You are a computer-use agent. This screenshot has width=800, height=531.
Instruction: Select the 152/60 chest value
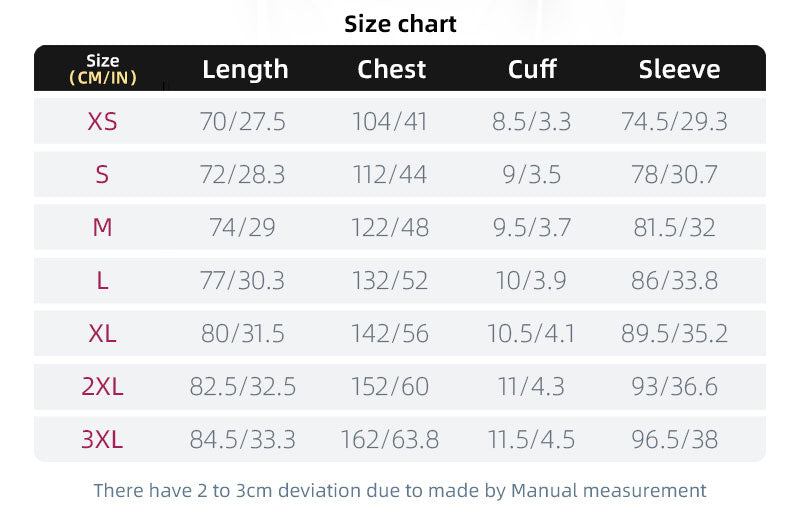(x=390, y=387)
